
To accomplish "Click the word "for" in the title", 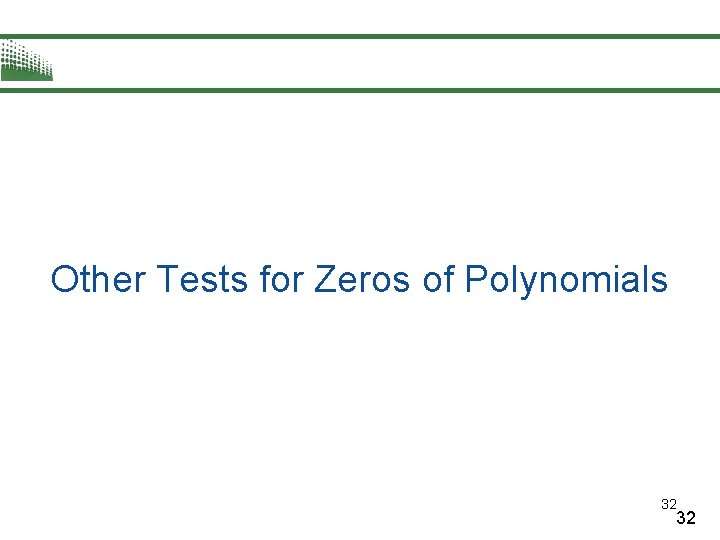I will [282, 280].
